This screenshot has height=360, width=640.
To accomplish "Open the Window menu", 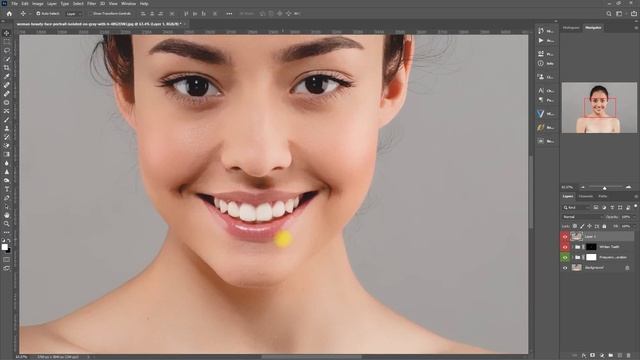I will click(129, 4).
